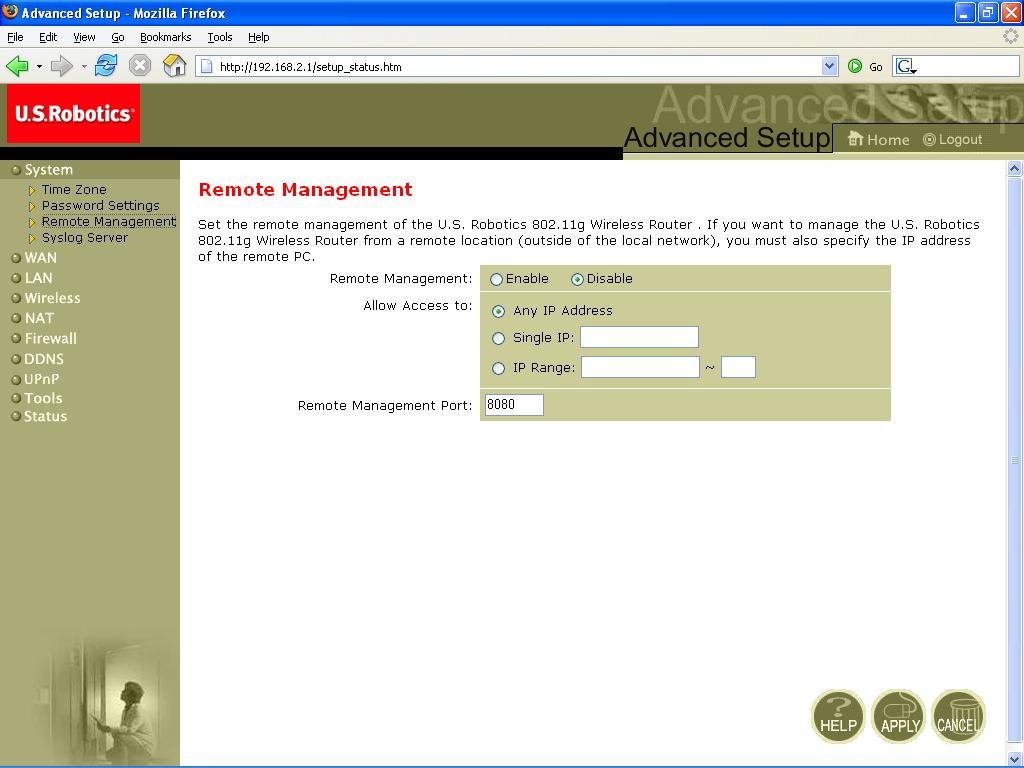Open the Tools menu in menu bar

point(219,37)
